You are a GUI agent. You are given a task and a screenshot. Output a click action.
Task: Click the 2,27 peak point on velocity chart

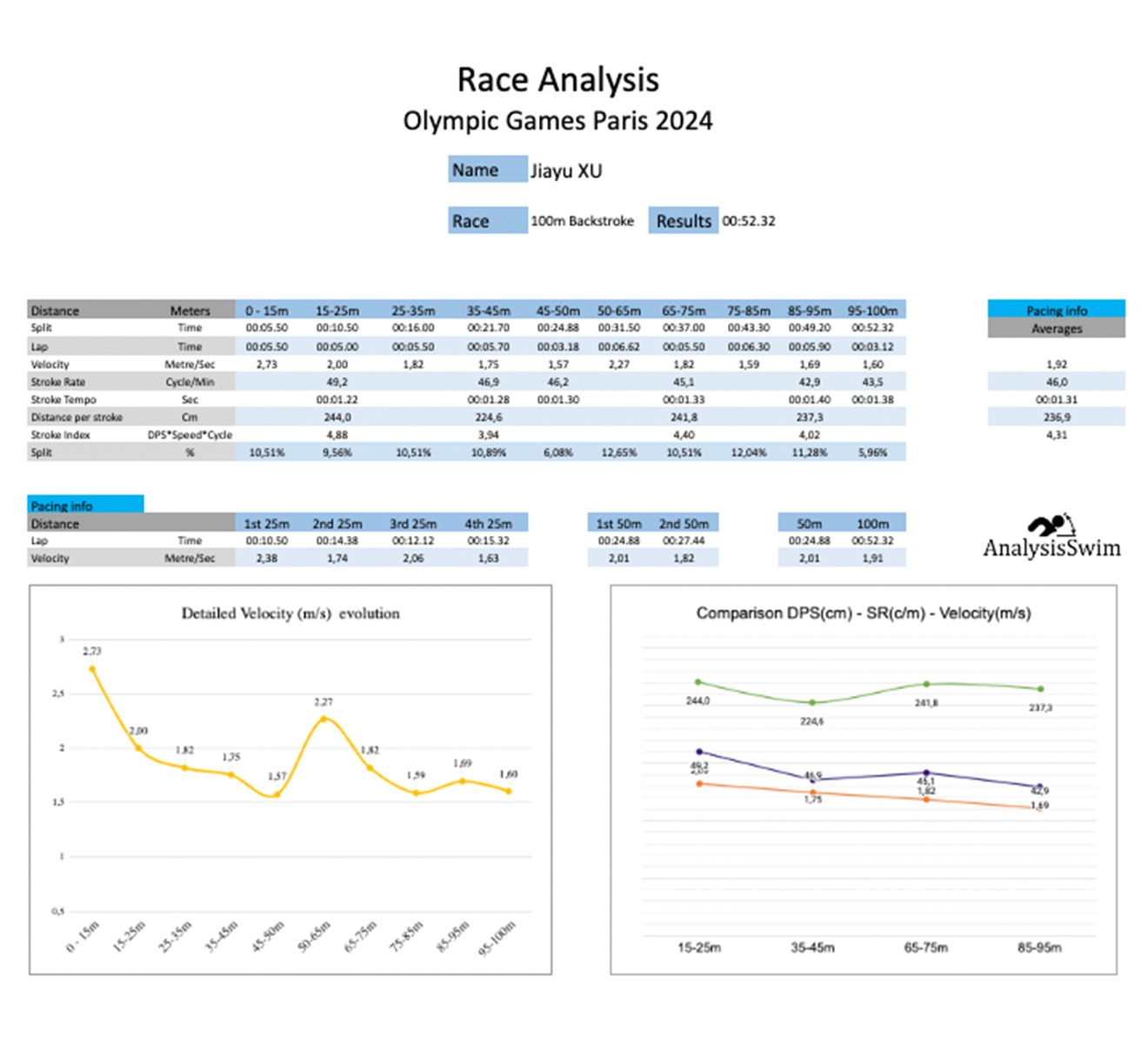(x=324, y=719)
